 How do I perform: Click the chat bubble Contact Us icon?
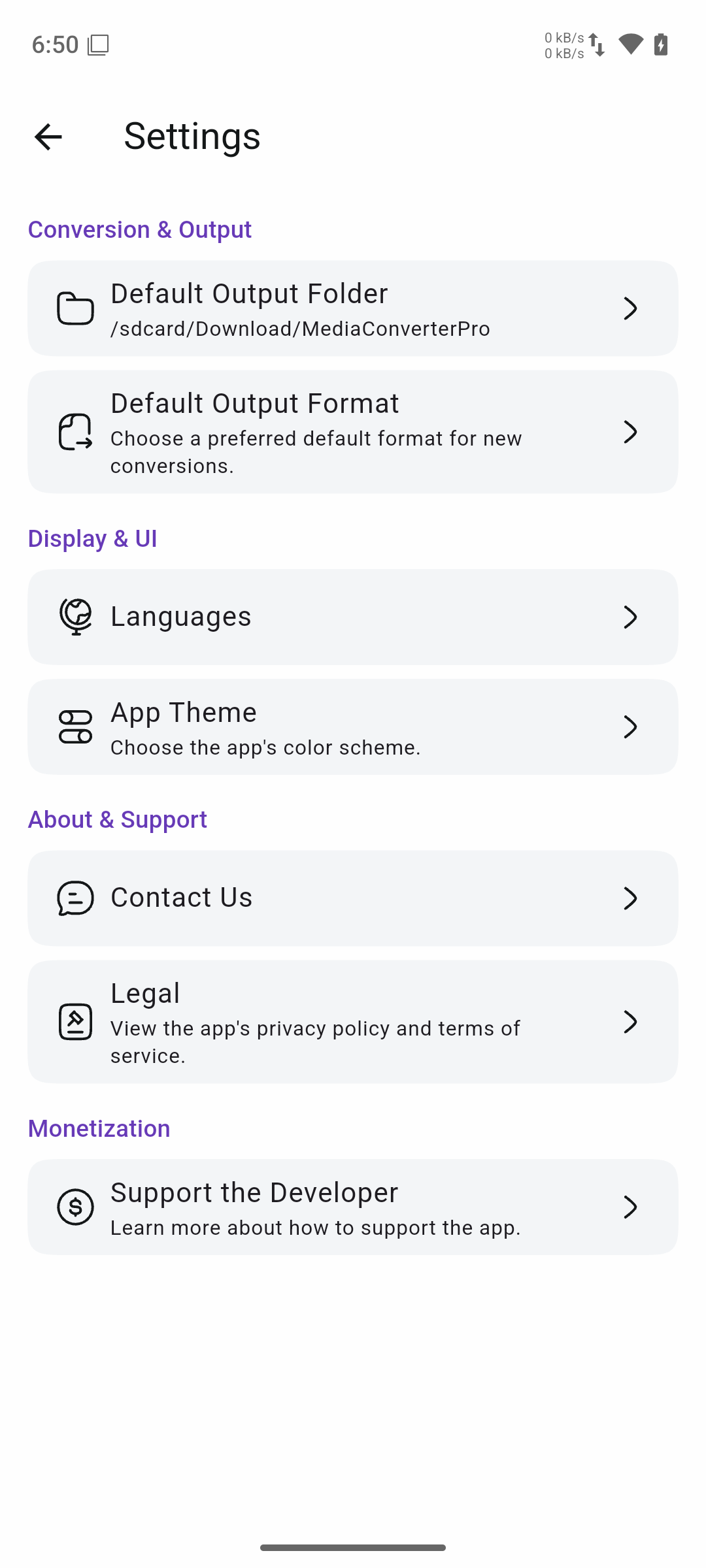click(x=75, y=898)
